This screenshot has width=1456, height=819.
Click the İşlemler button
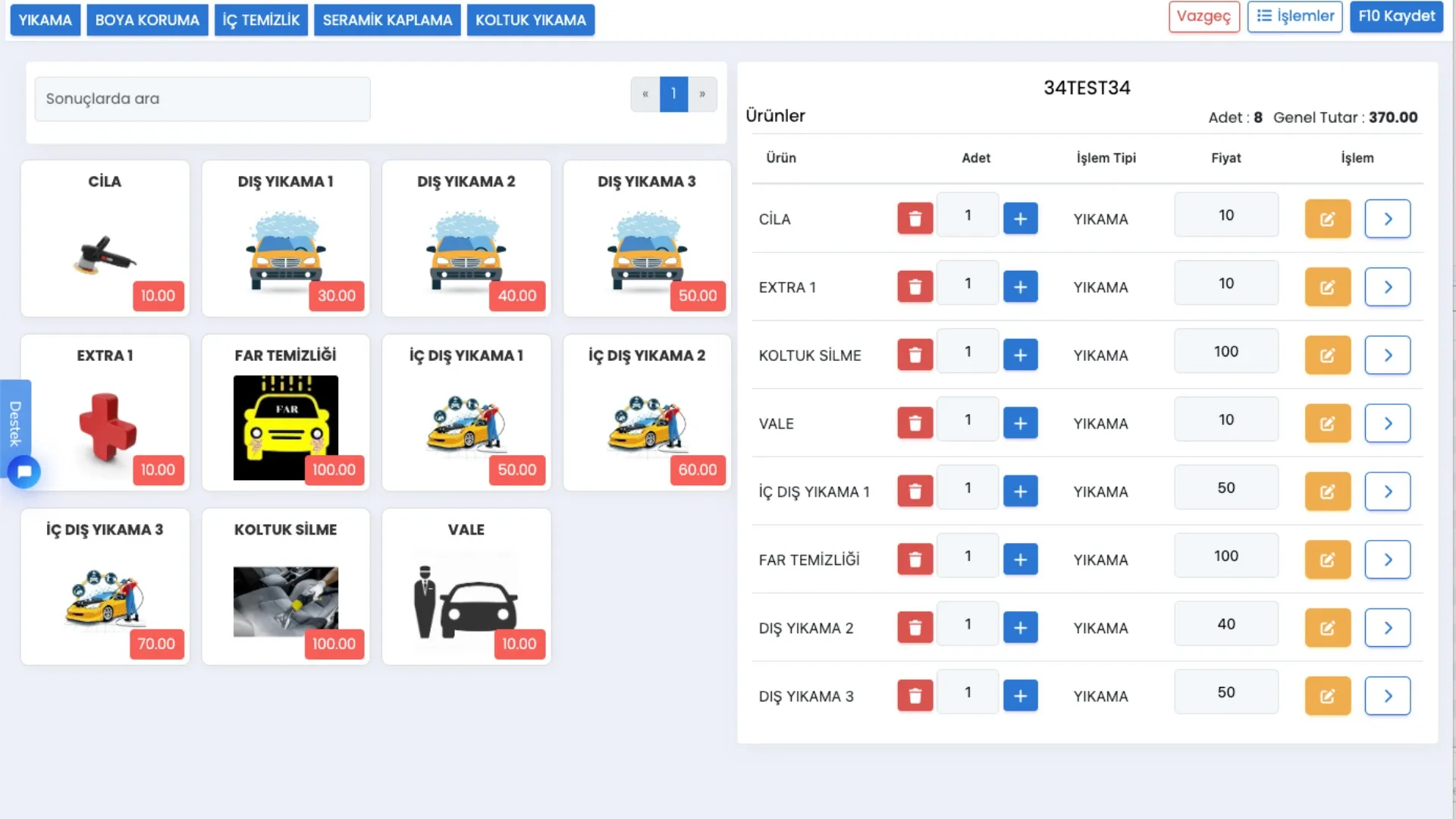pos(1294,16)
